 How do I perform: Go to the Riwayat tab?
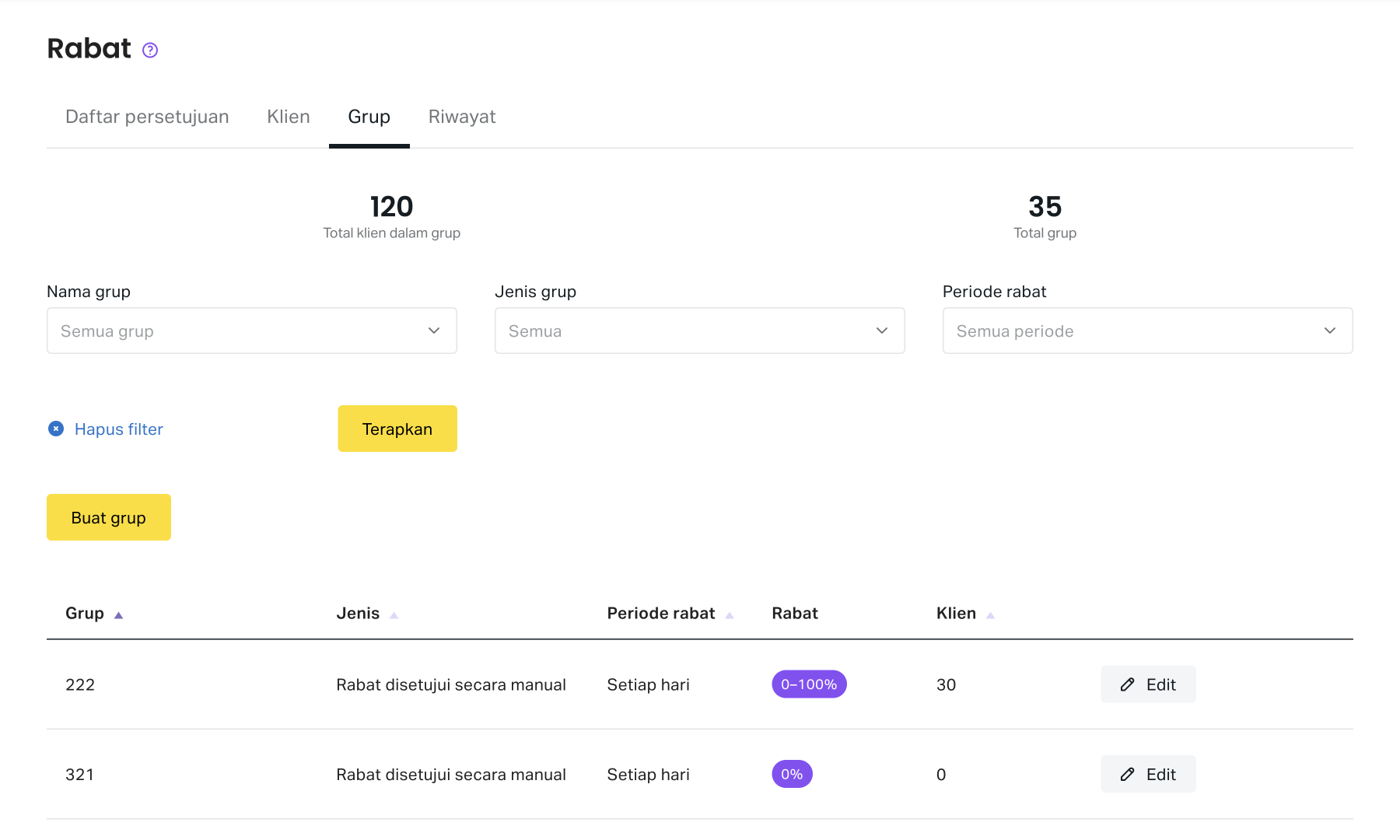tap(462, 117)
